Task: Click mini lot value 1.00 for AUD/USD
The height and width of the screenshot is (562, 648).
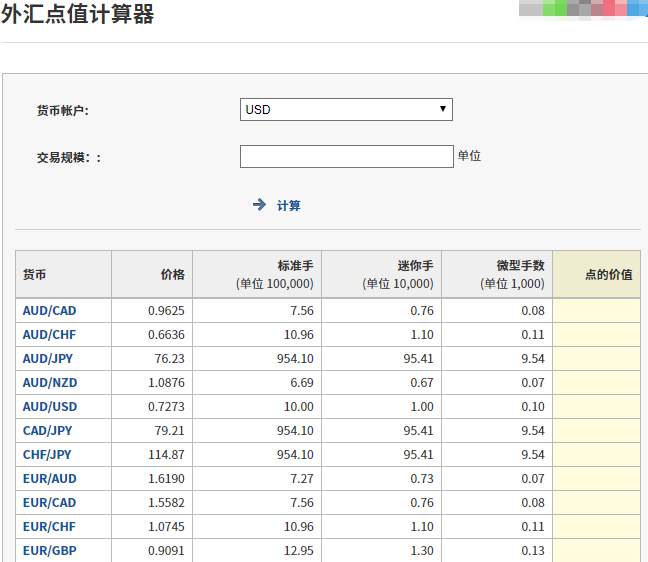Action: [x=422, y=407]
